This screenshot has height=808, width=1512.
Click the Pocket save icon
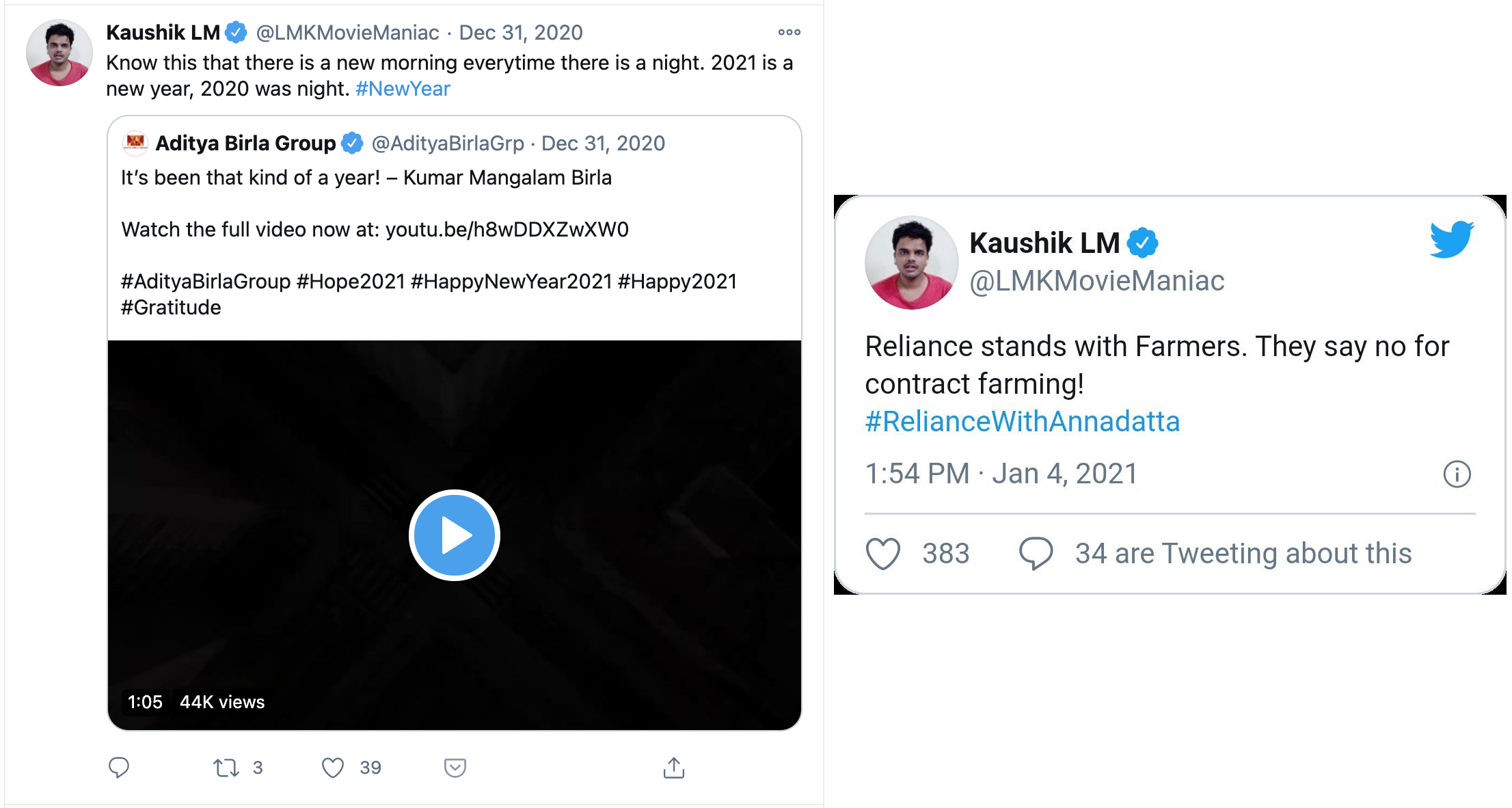[x=455, y=768]
